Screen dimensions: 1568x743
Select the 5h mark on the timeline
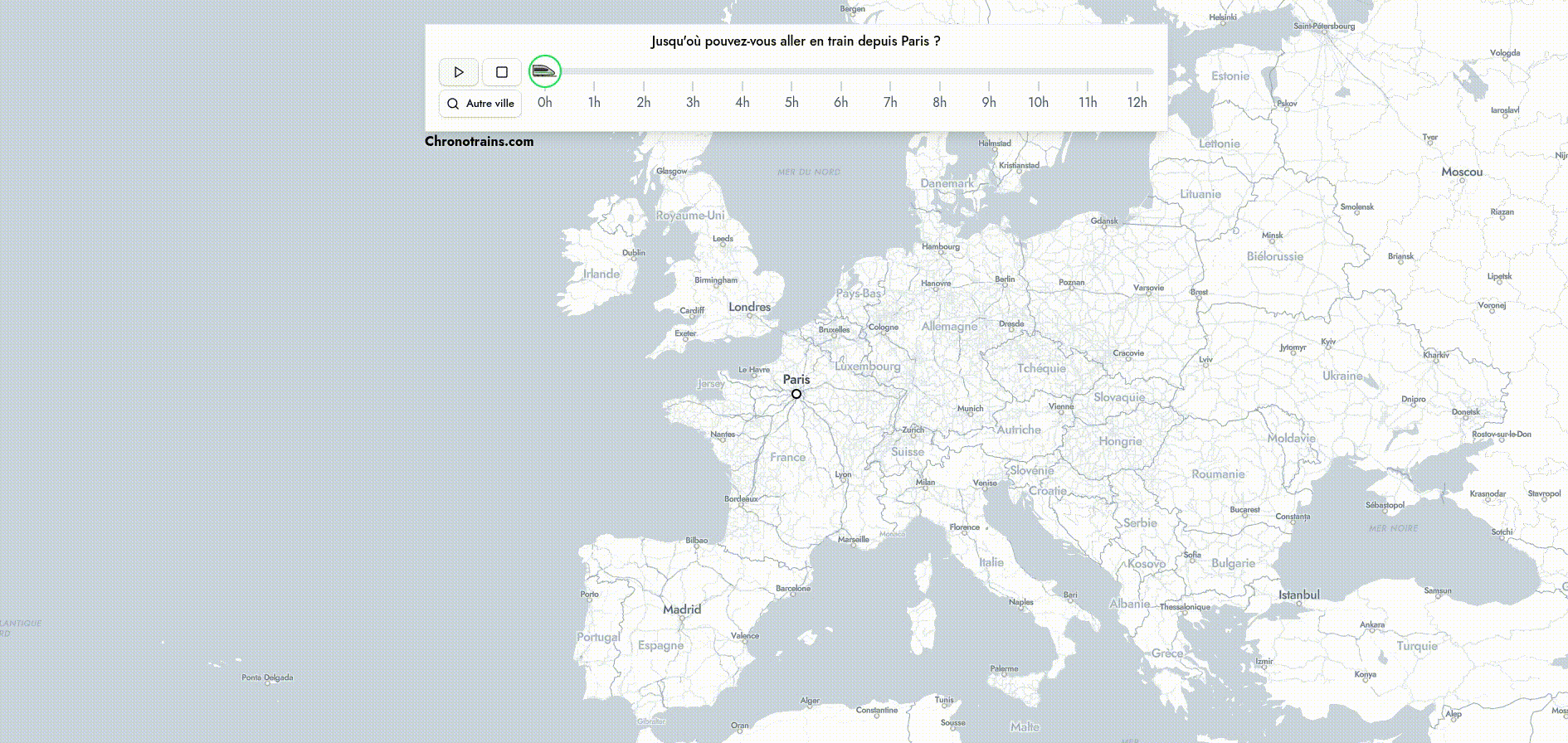pos(791,101)
